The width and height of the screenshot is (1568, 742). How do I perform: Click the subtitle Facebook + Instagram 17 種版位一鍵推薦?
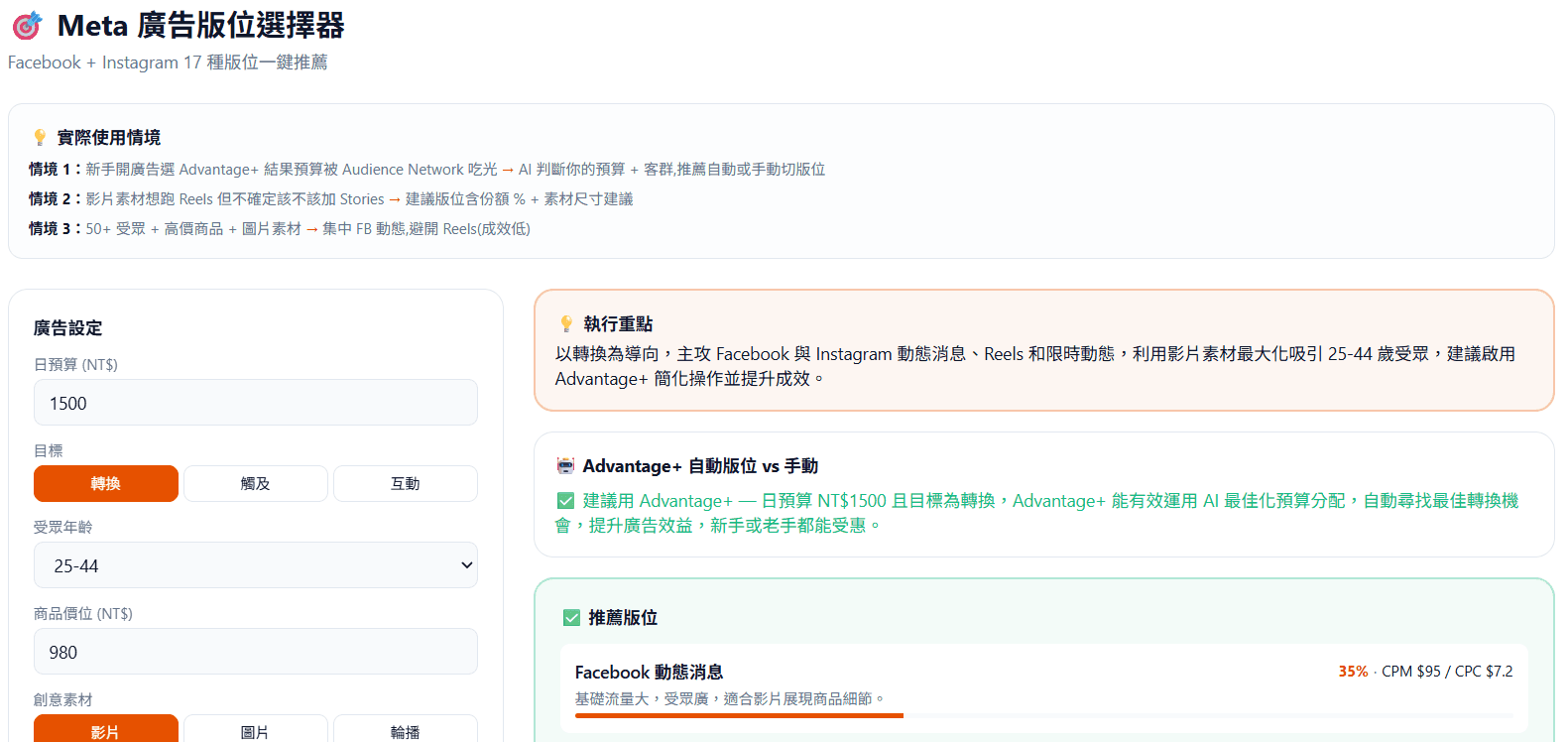(x=168, y=62)
